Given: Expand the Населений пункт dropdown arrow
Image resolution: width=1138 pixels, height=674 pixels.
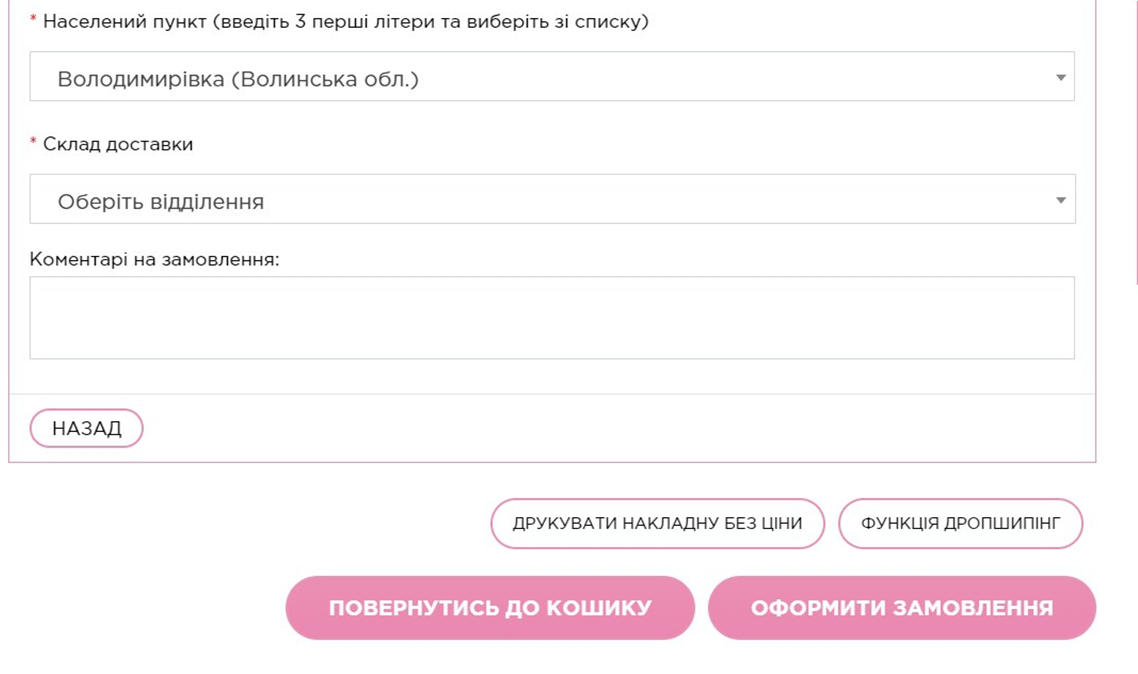Looking at the screenshot, I should pyautogui.click(x=1061, y=78).
